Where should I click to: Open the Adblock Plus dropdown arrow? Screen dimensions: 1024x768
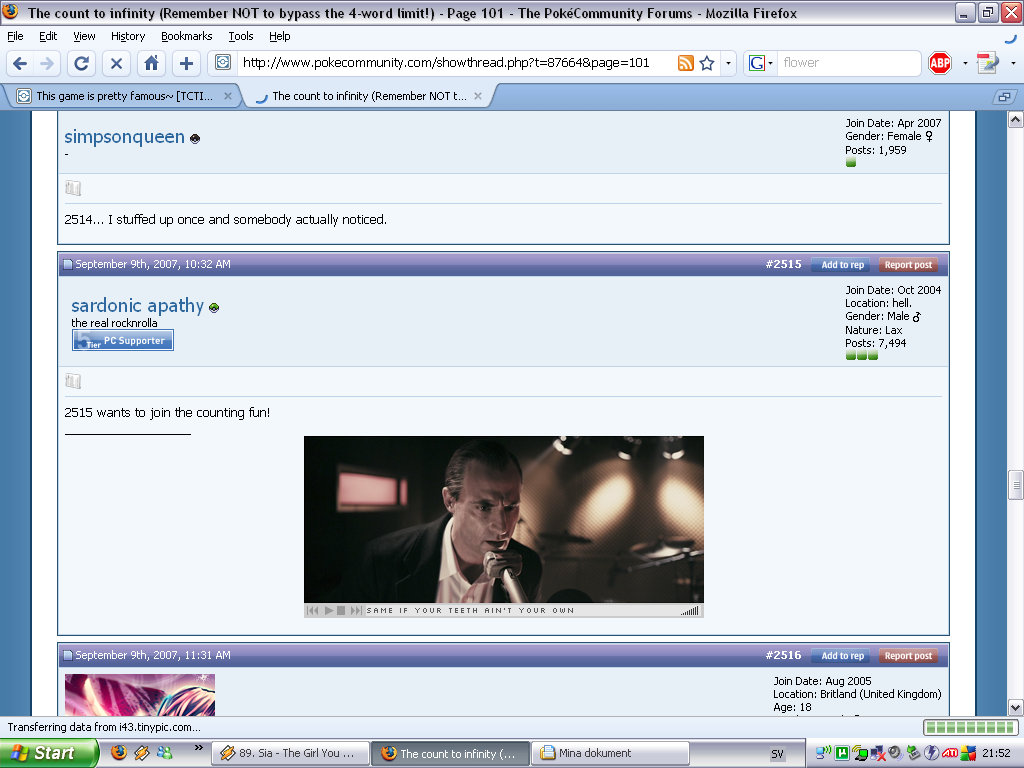pyautogui.click(x=965, y=63)
